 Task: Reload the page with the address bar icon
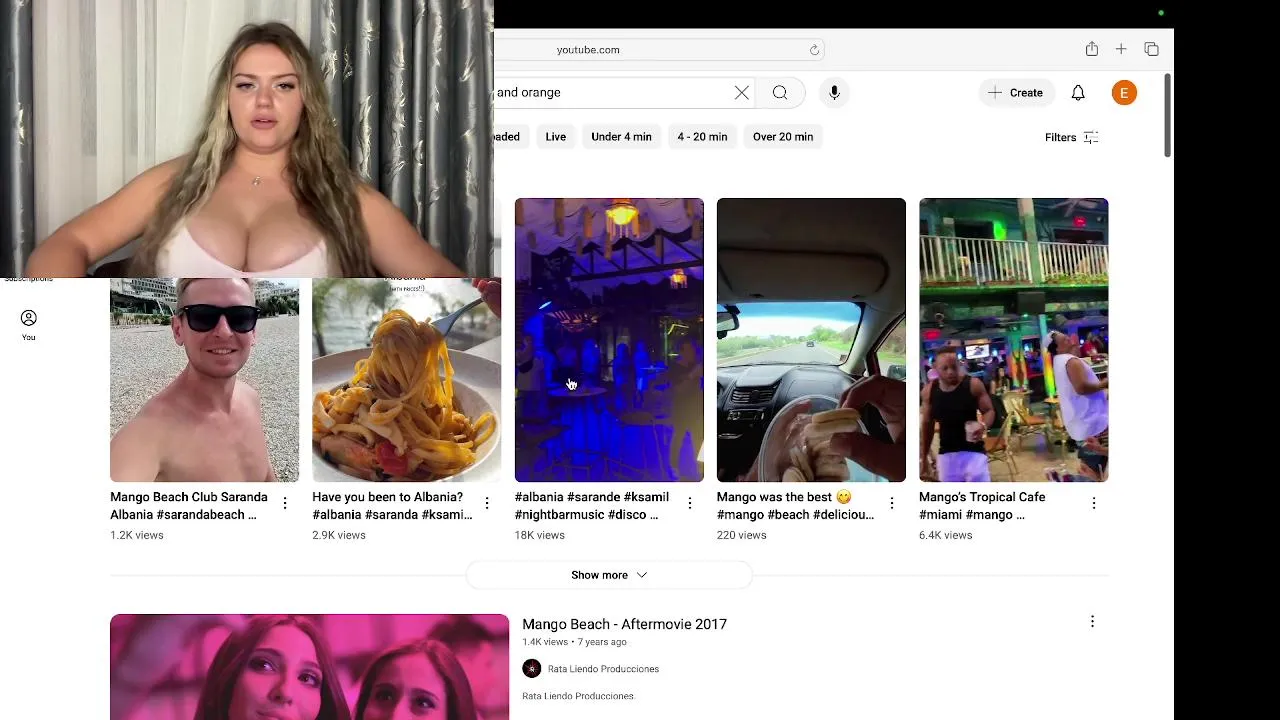pyautogui.click(x=814, y=49)
